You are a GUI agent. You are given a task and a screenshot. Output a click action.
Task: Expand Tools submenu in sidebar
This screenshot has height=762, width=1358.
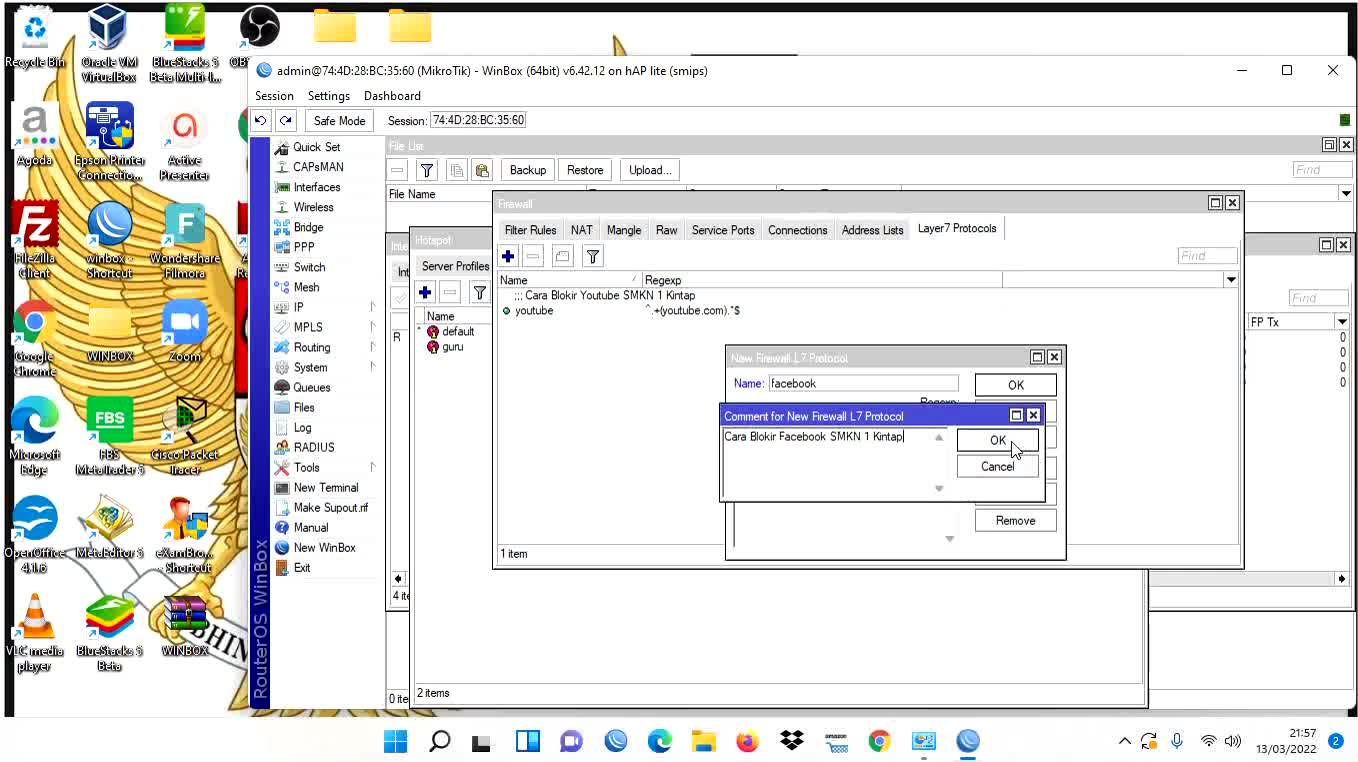point(372,467)
